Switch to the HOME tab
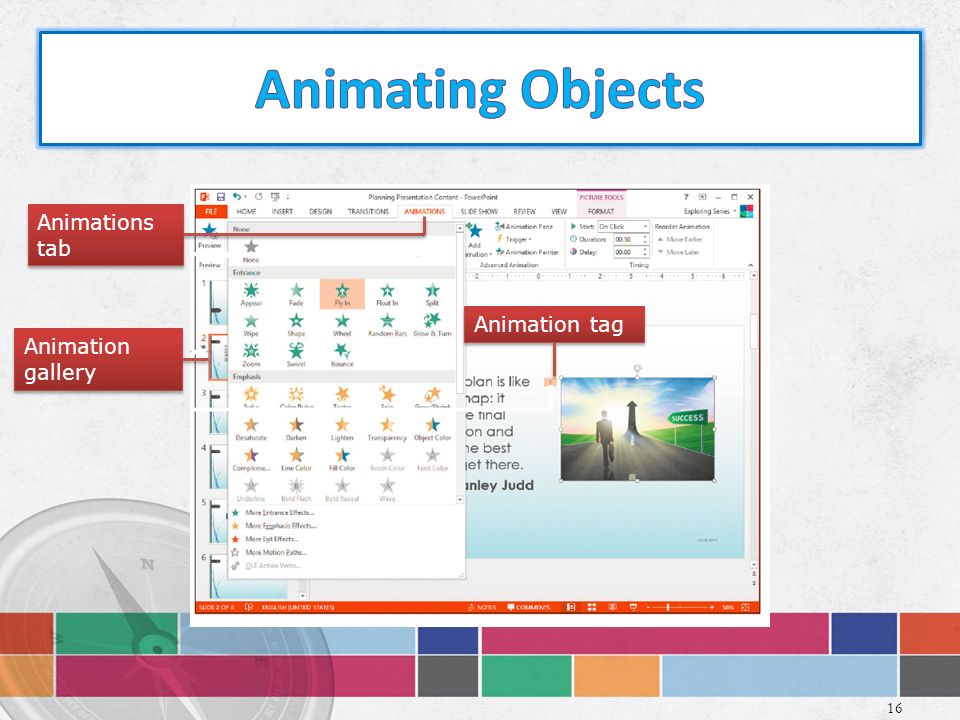960x720 pixels. [x=246, y=211]
